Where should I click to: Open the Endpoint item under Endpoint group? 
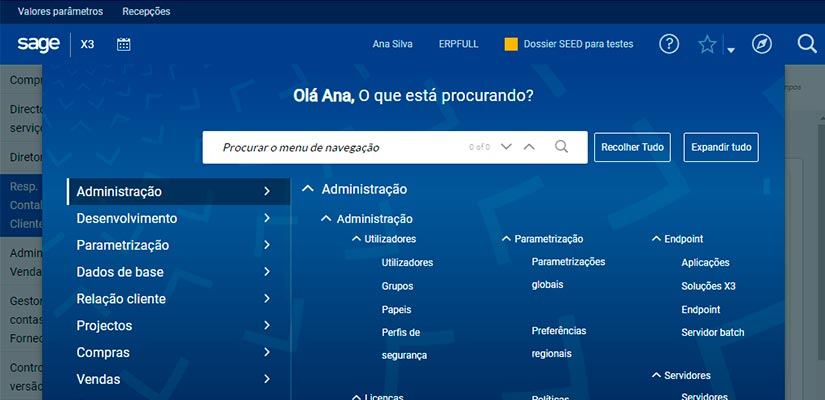click(x=701, y=309)
